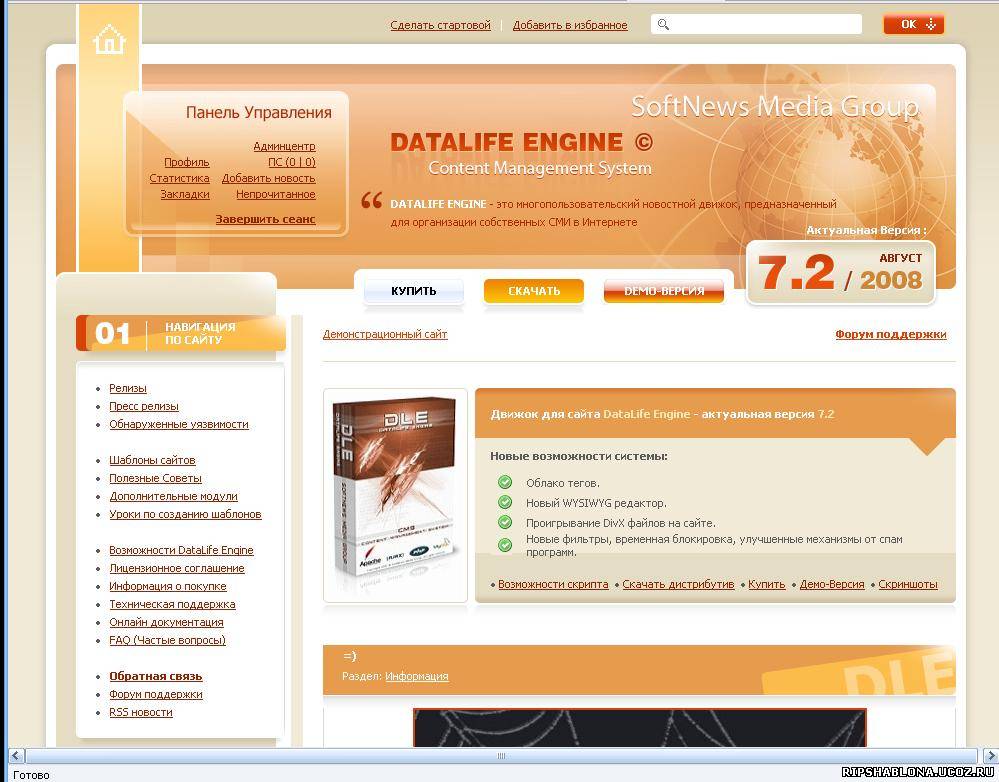This screenshot has height=782, width=999.
Task: Click the Демо-Версия link under features
Action: [832, 584]
